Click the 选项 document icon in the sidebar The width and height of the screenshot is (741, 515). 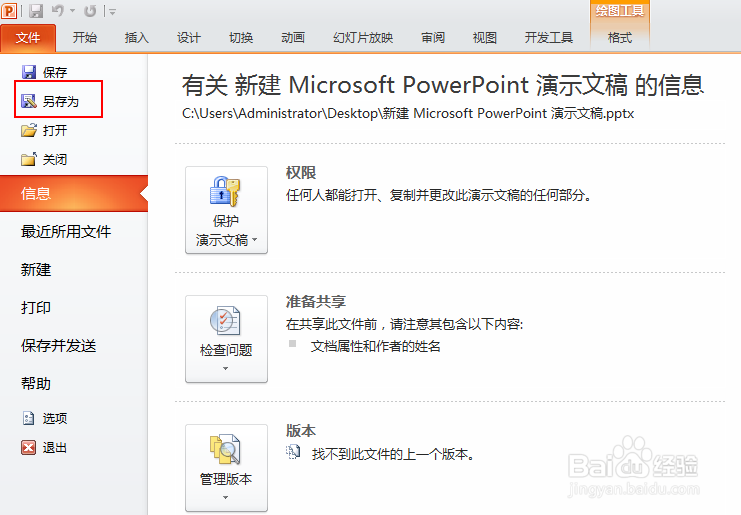29,418
